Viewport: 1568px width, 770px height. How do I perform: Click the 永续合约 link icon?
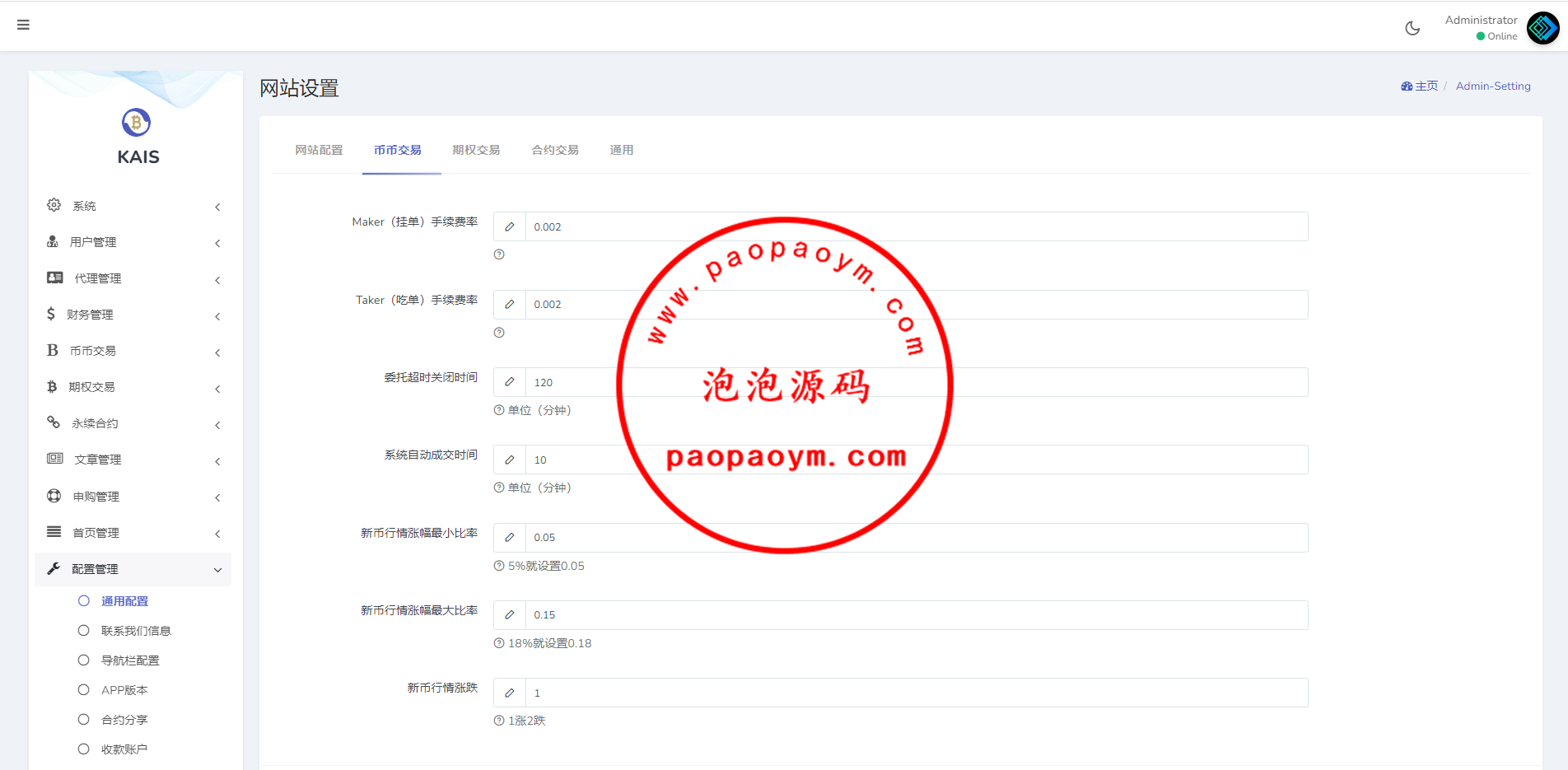(54, 422)
